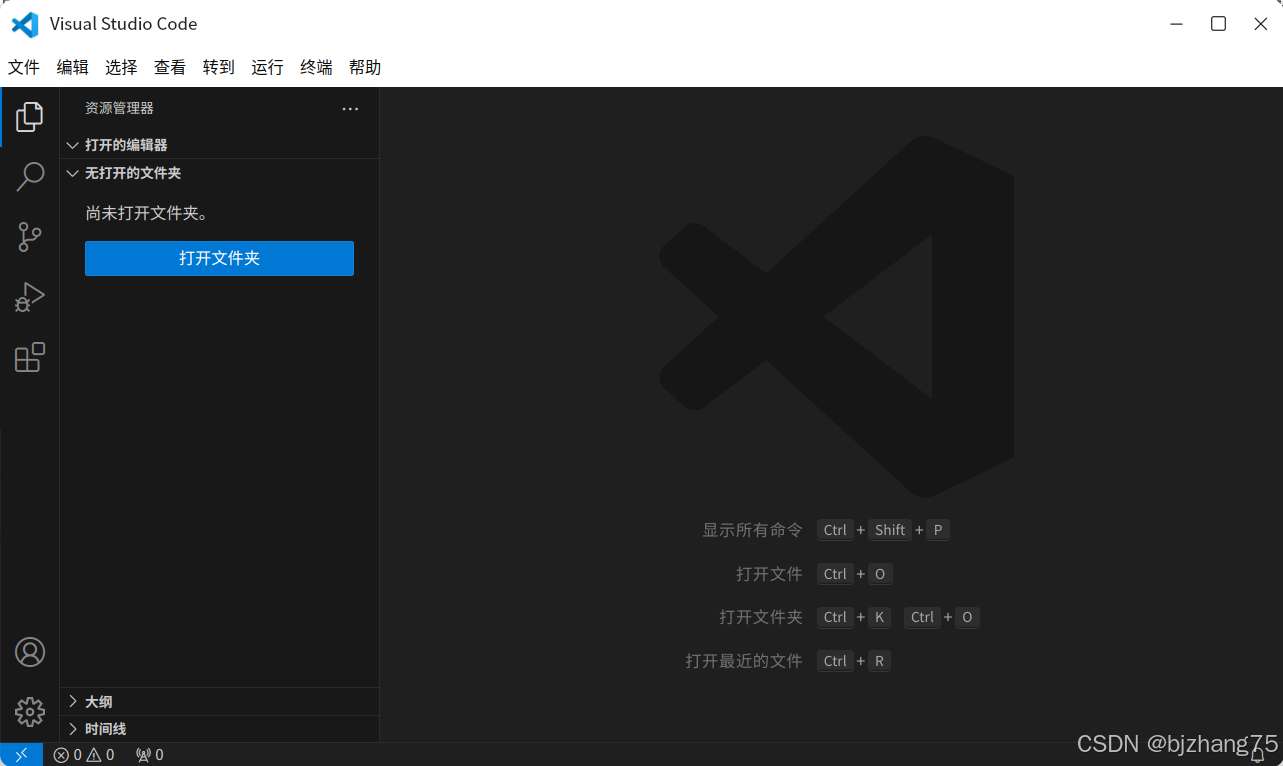
Task: Open the 文件 menu
Action: point(24,67)
